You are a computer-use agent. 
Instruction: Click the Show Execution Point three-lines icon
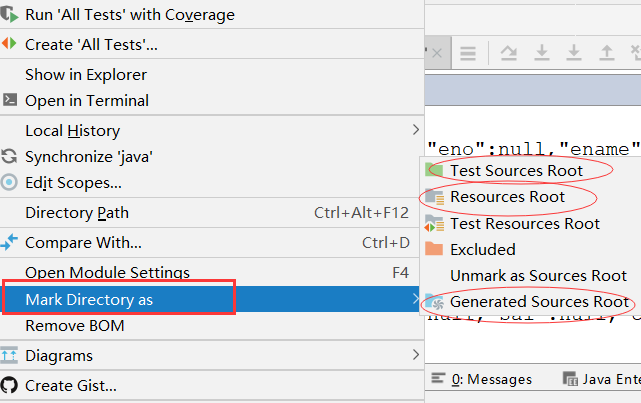(468, 53)
